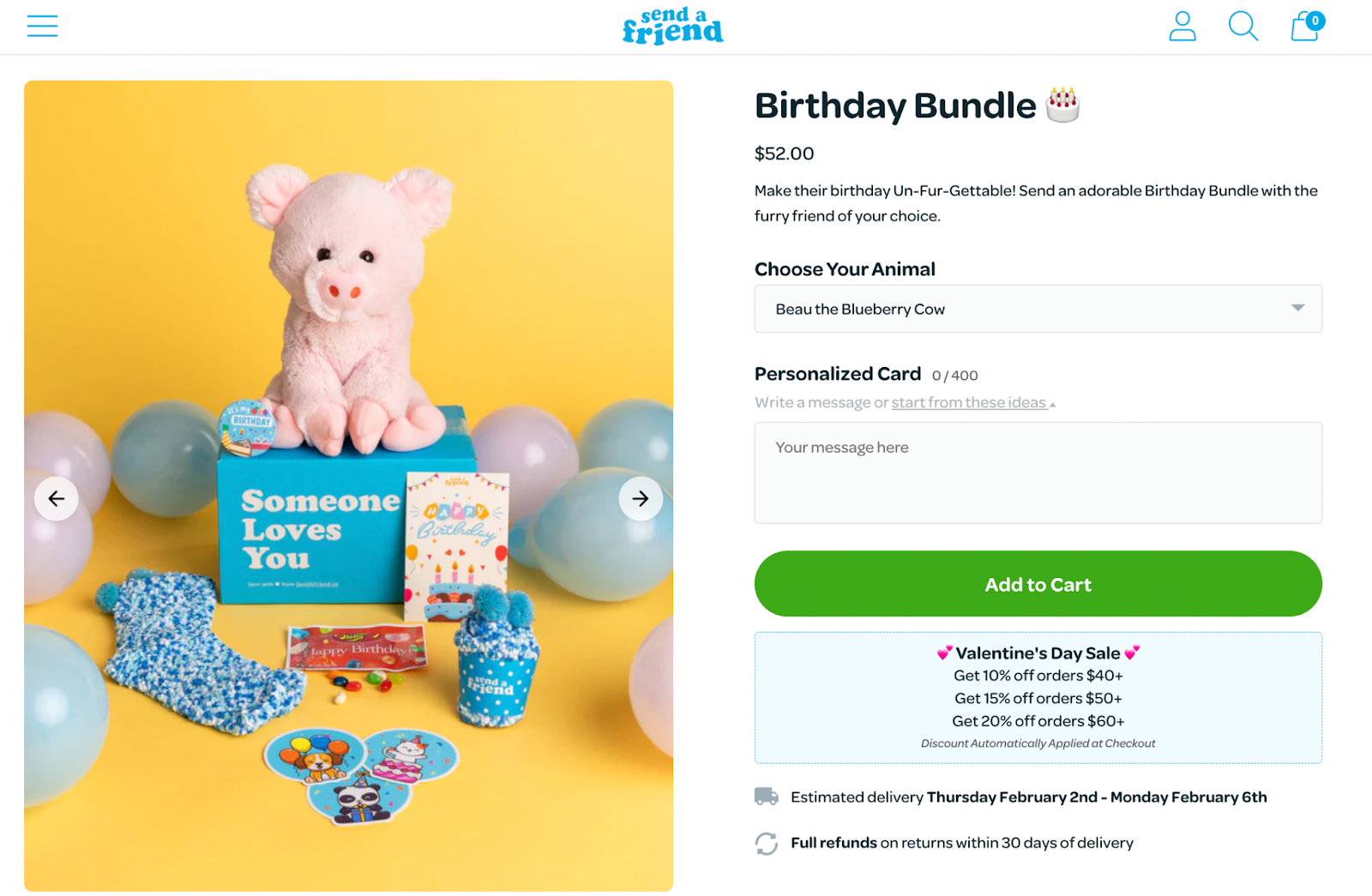The height and width of the screenshot is (896, 1372).
Task: Click the Add to Cart button
Action: click(1038, 584)
